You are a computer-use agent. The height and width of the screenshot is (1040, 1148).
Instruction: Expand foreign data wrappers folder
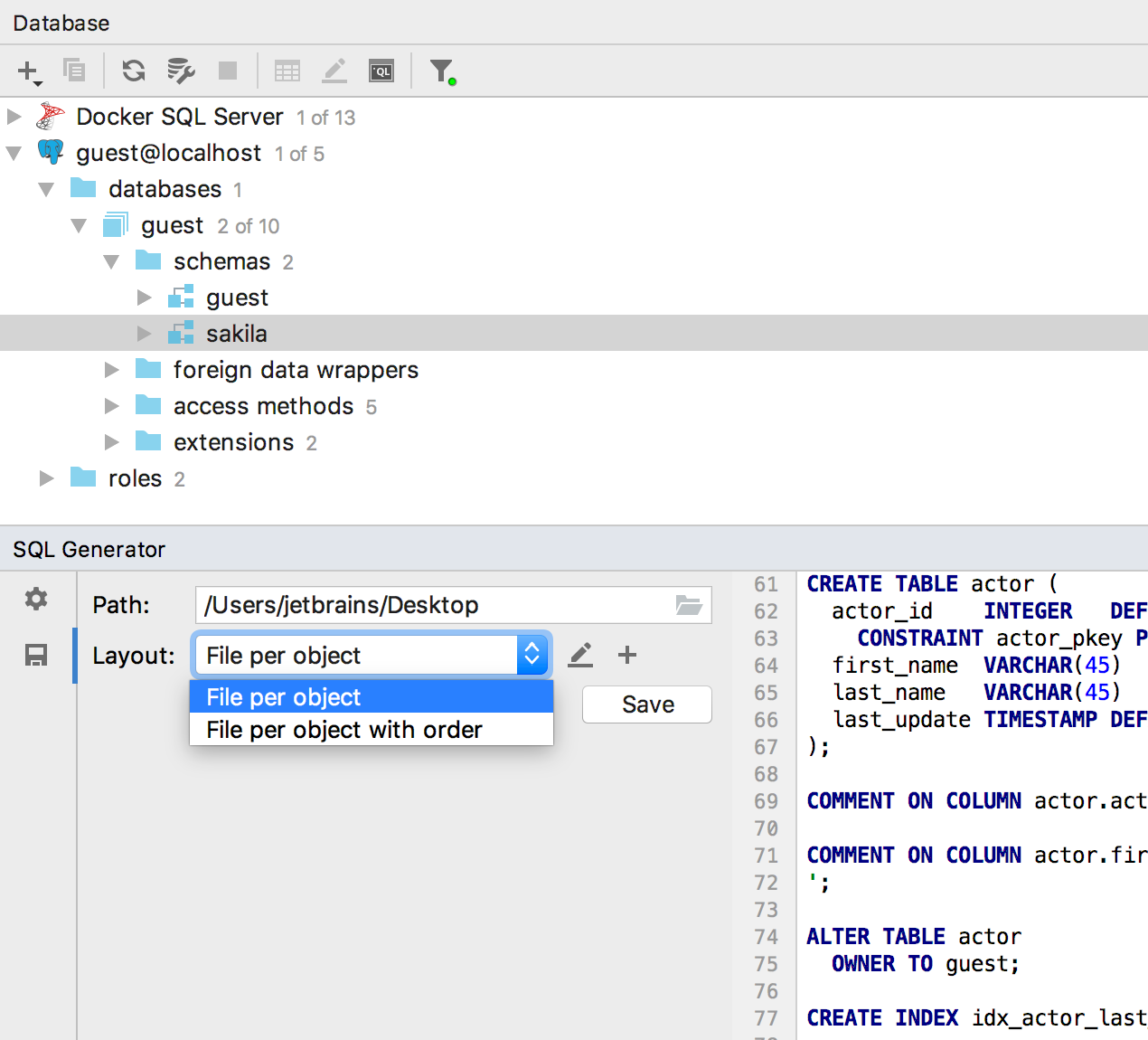[111, 370]
